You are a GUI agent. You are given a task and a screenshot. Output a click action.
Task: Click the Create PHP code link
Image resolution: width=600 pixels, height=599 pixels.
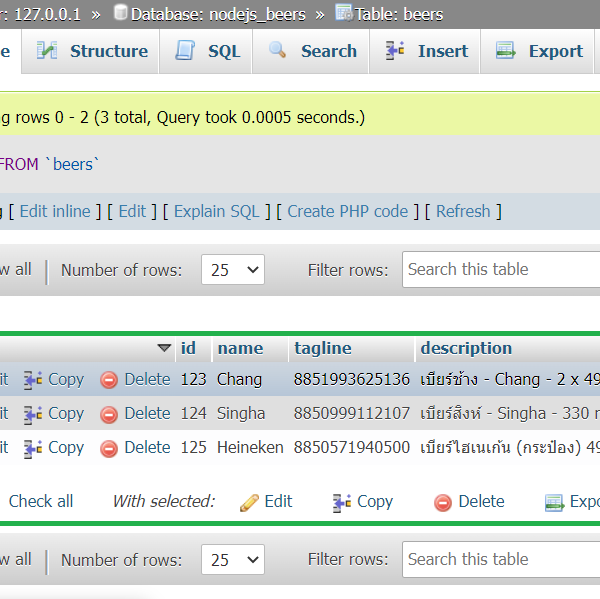coord(348,211)
